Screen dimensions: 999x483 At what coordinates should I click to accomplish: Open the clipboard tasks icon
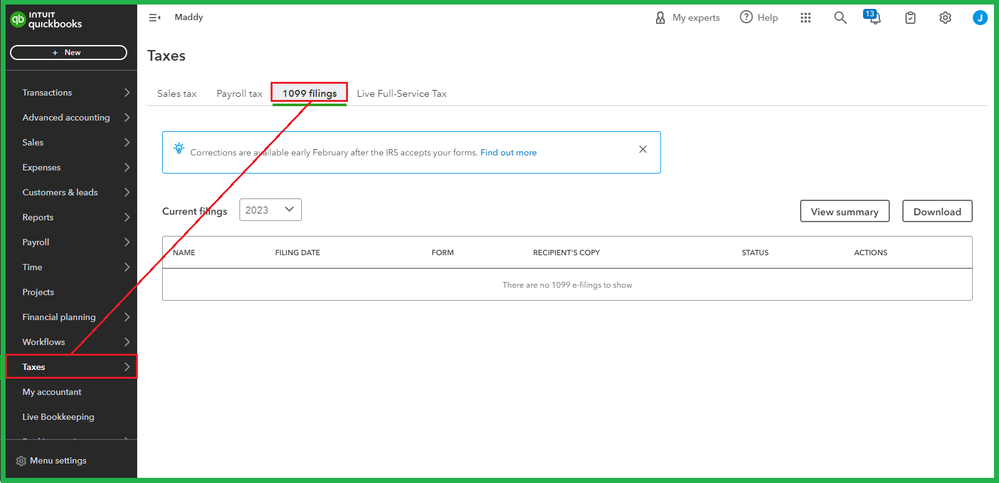pyautogui.click(x=910, y=18)
